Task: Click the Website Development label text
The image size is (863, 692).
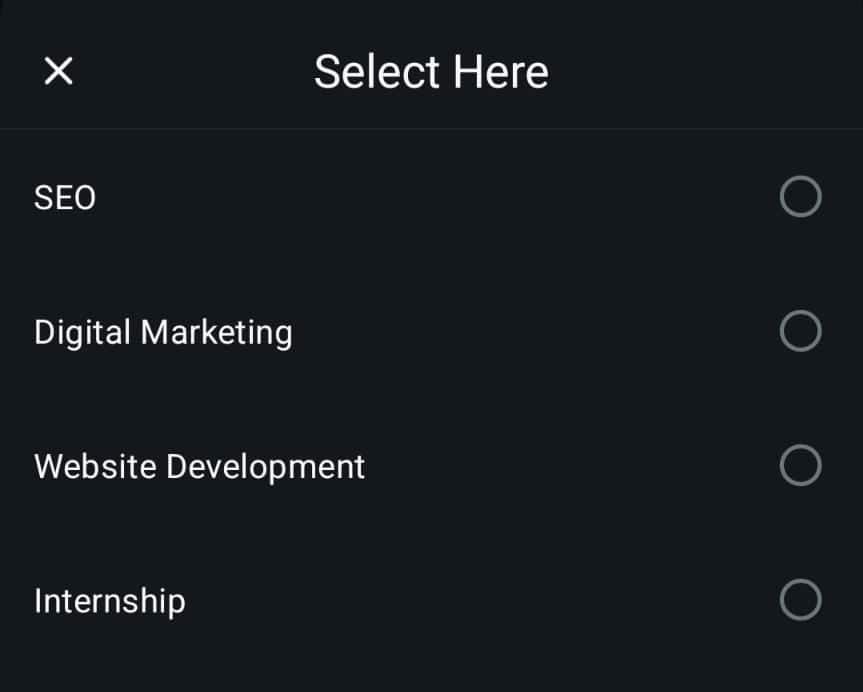Action: pos(199,465)
